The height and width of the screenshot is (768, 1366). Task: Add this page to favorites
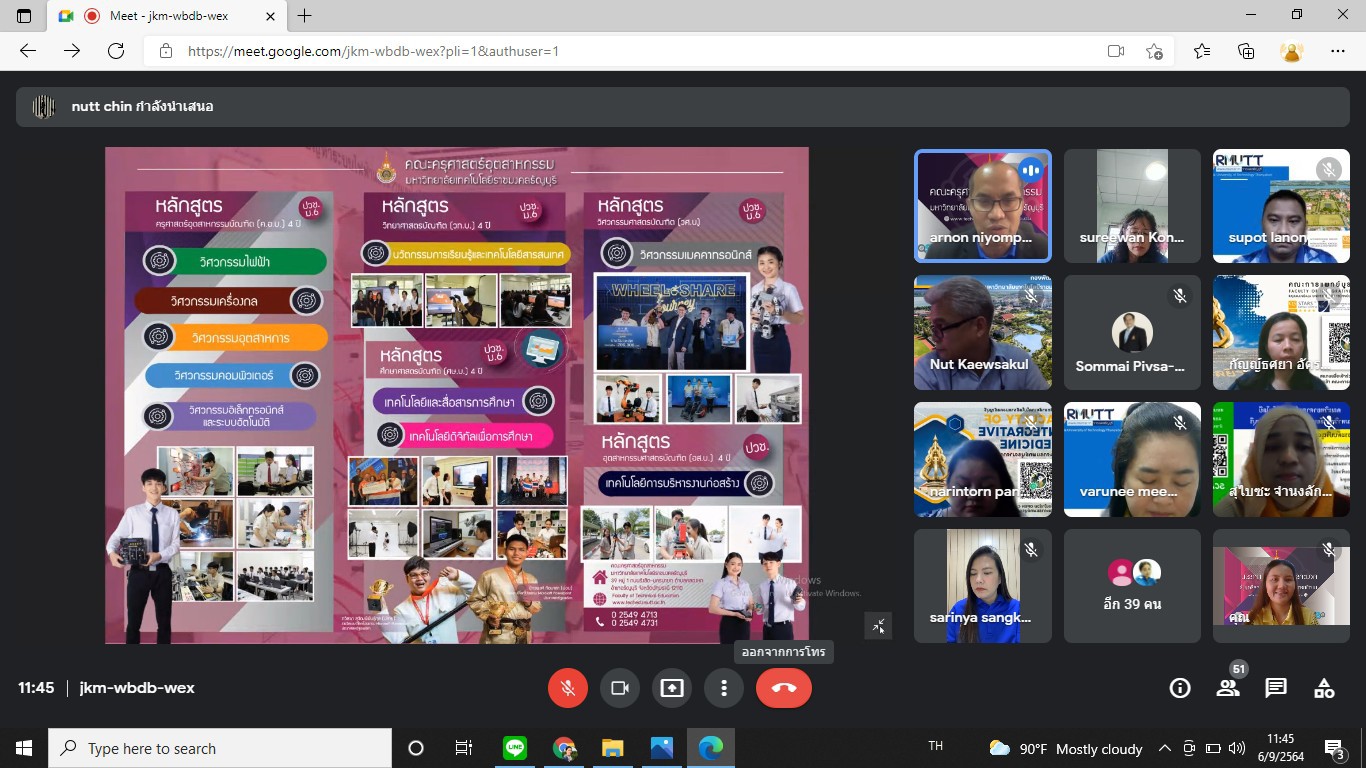pyautogui.click(x=1155, y=51)
